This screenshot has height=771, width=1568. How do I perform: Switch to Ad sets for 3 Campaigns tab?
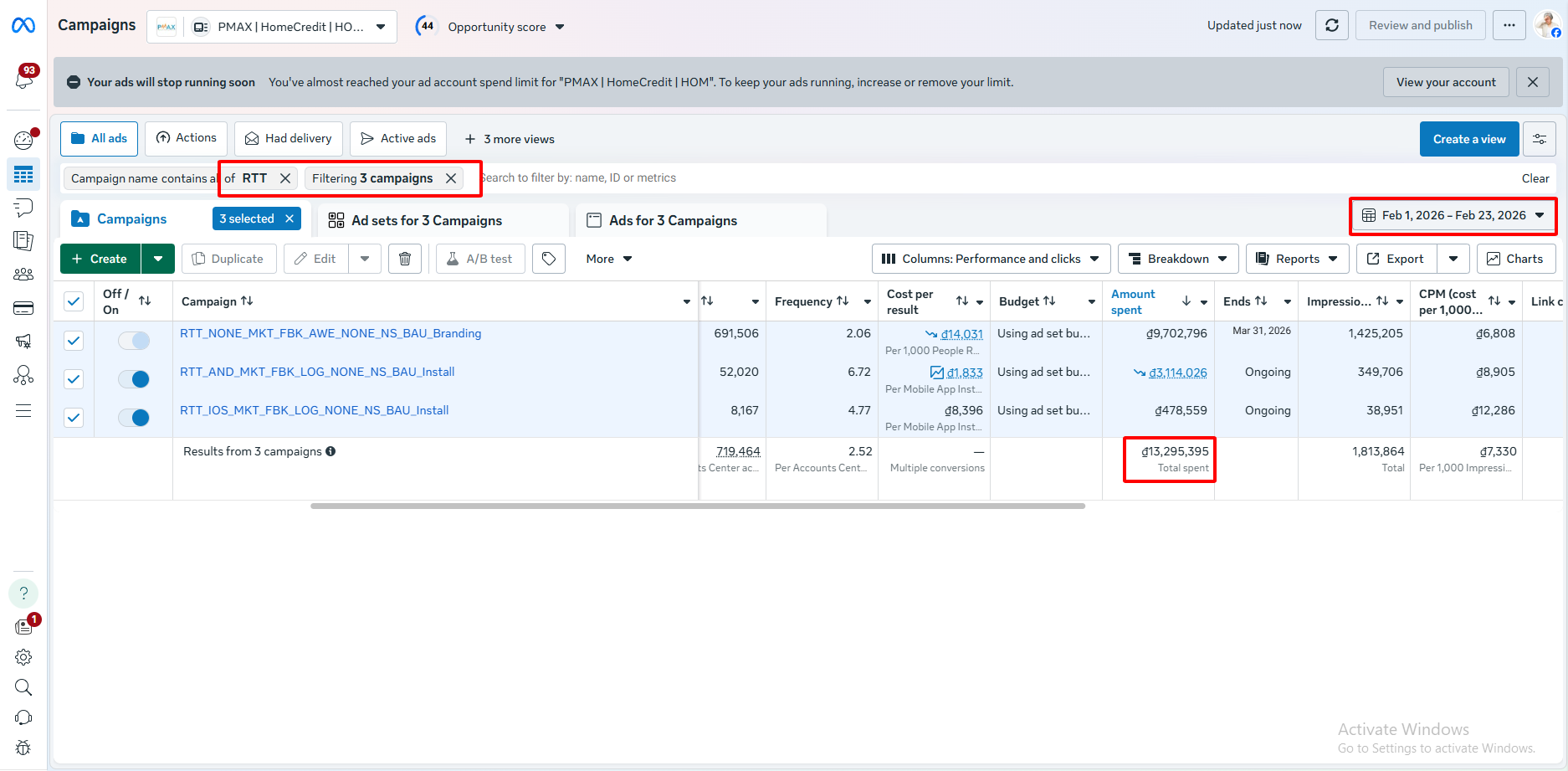tap(427, 220)
